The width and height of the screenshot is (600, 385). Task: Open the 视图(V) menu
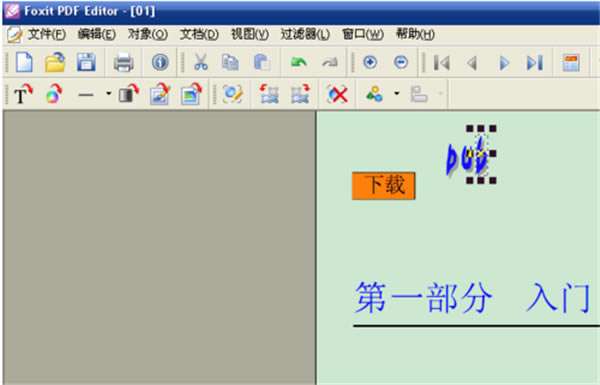250,34
